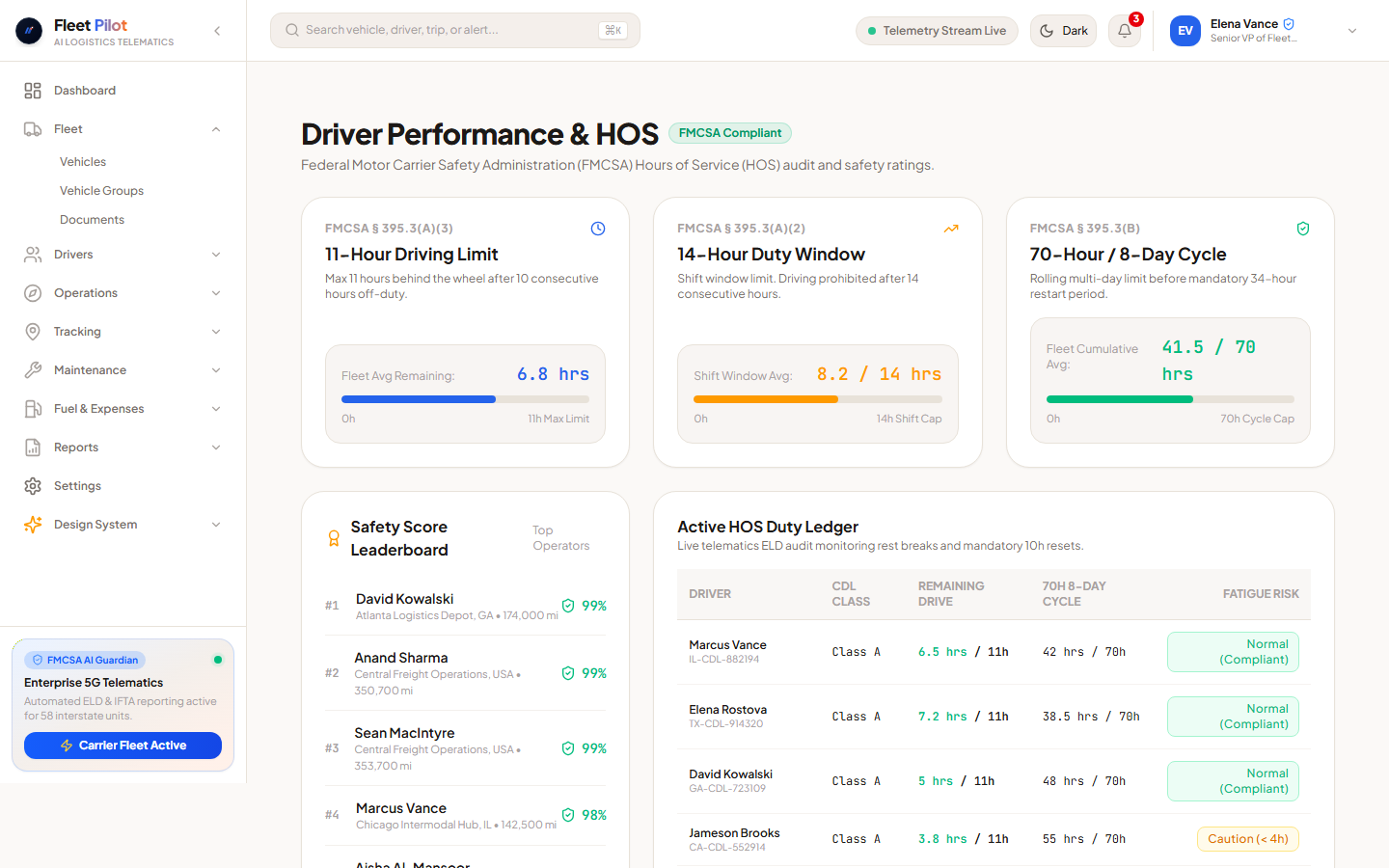
Task: Click the clock icon on 11-Hour Driving Limit card
Action: coord(598,229)
